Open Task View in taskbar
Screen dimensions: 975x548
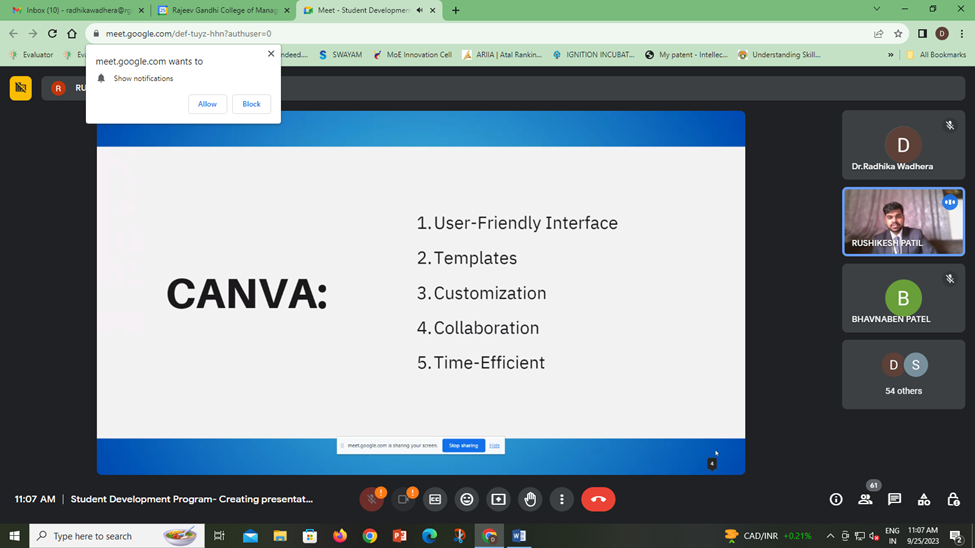click(x=219, y=536)
